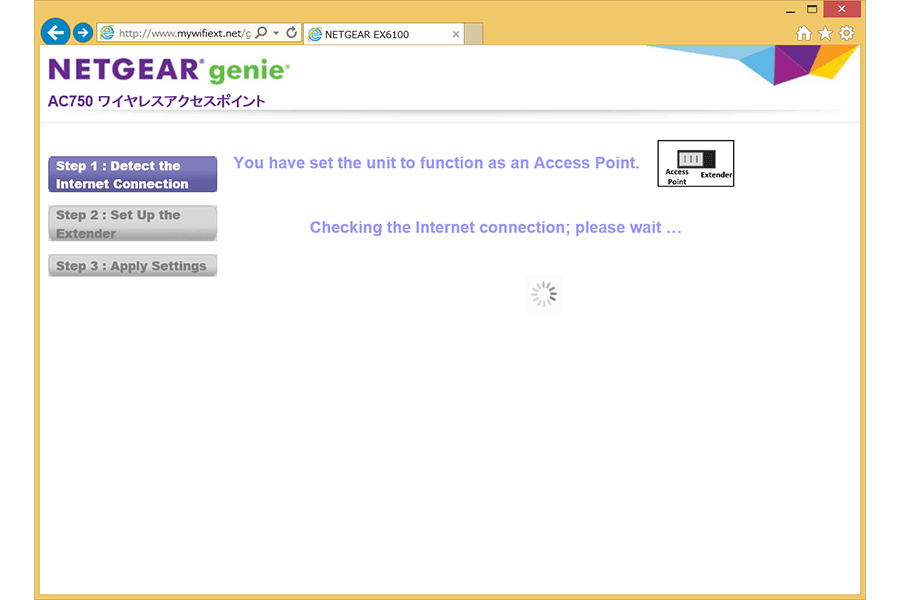The width and height of the screenshot is (900, 600).
Task: Maximize the browser window
Action: (x=813, y=9)
